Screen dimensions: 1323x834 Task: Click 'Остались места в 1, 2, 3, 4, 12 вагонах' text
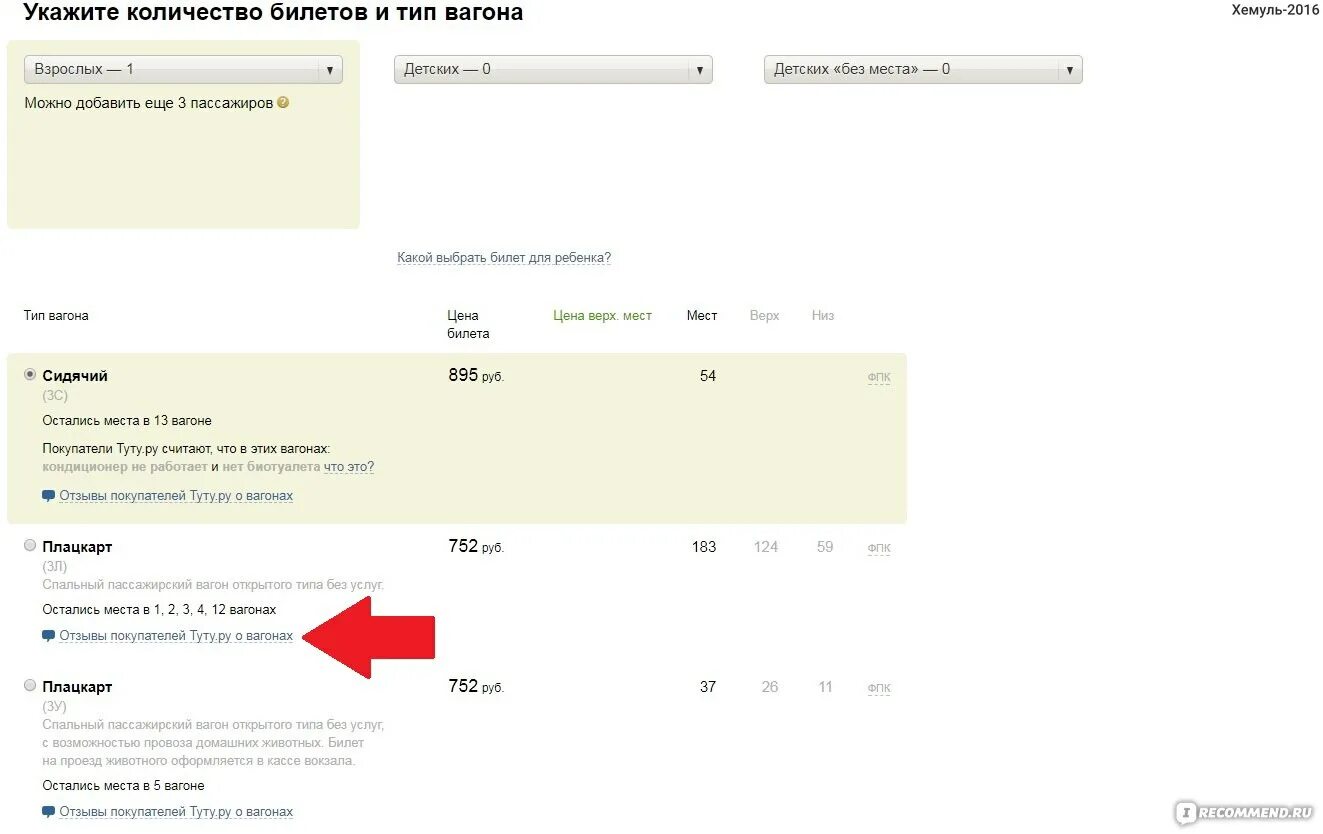(159, 609)
